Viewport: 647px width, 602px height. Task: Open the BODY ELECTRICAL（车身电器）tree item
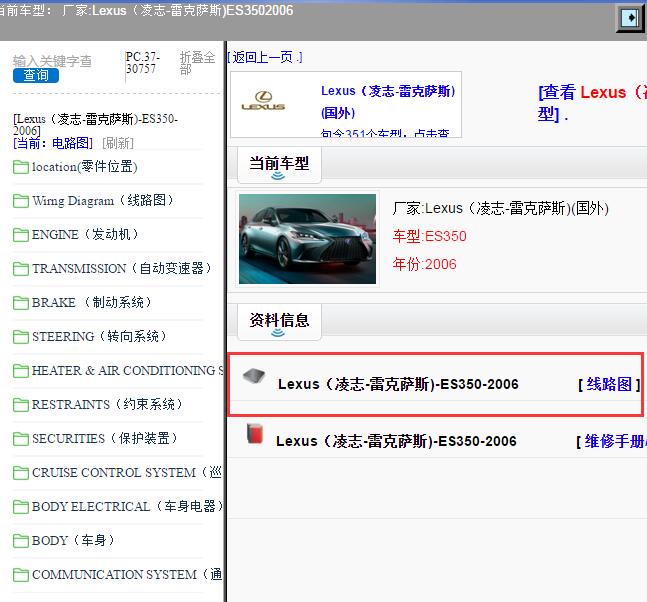128,506
